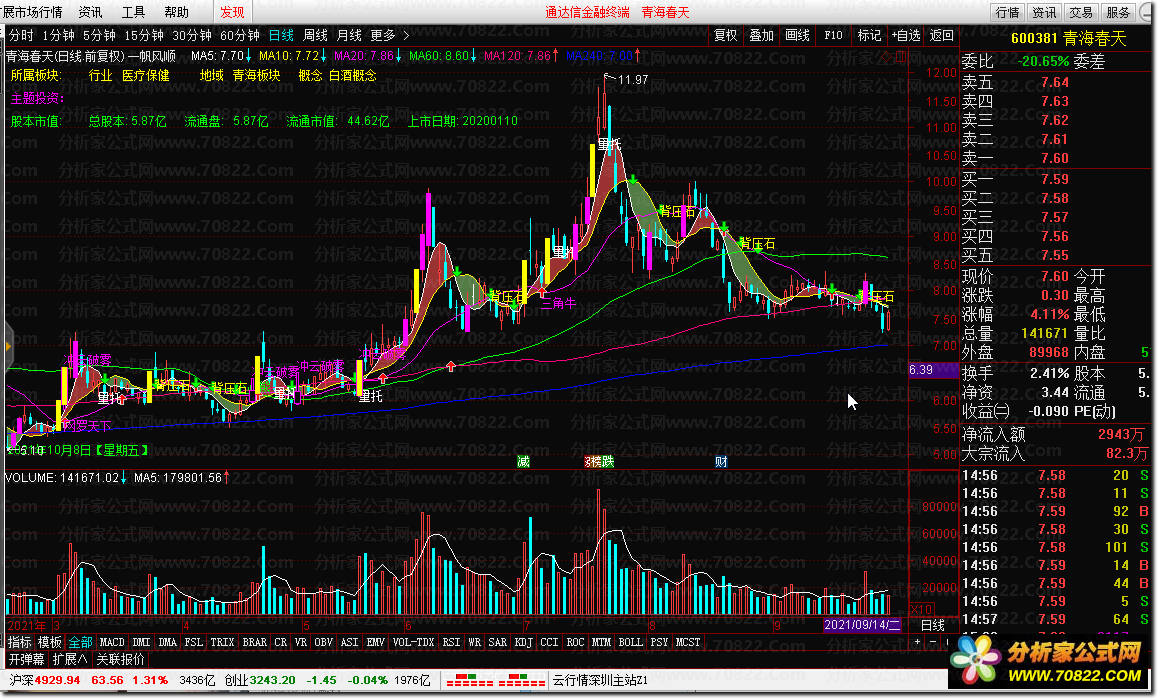1160x700 pixels.
Task: Switch to 60分钟 period
Action: [240, 35]
